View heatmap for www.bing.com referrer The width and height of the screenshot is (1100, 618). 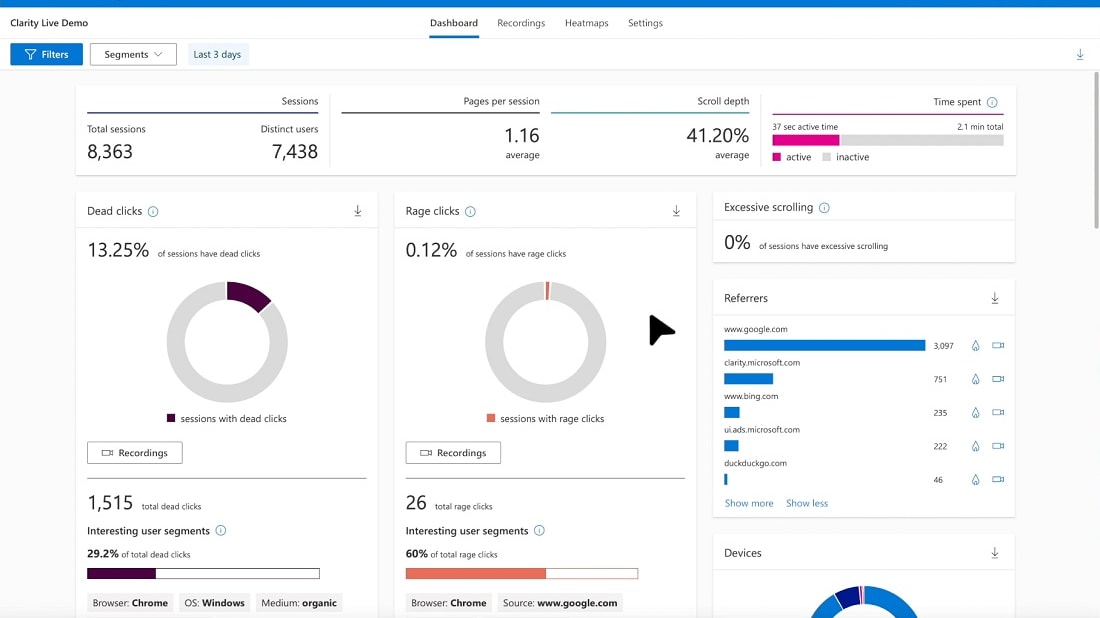coord(975,412)
